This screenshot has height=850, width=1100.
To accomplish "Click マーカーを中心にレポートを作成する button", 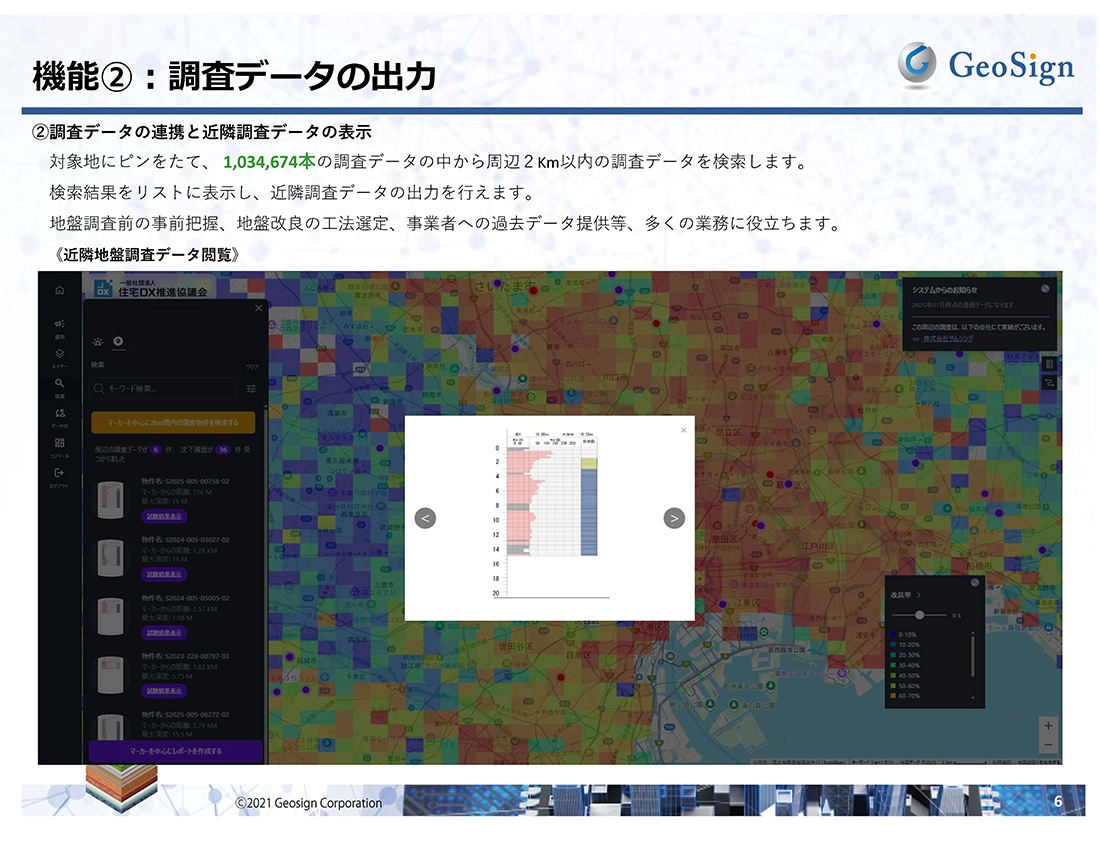I will [x=175, y=750].
